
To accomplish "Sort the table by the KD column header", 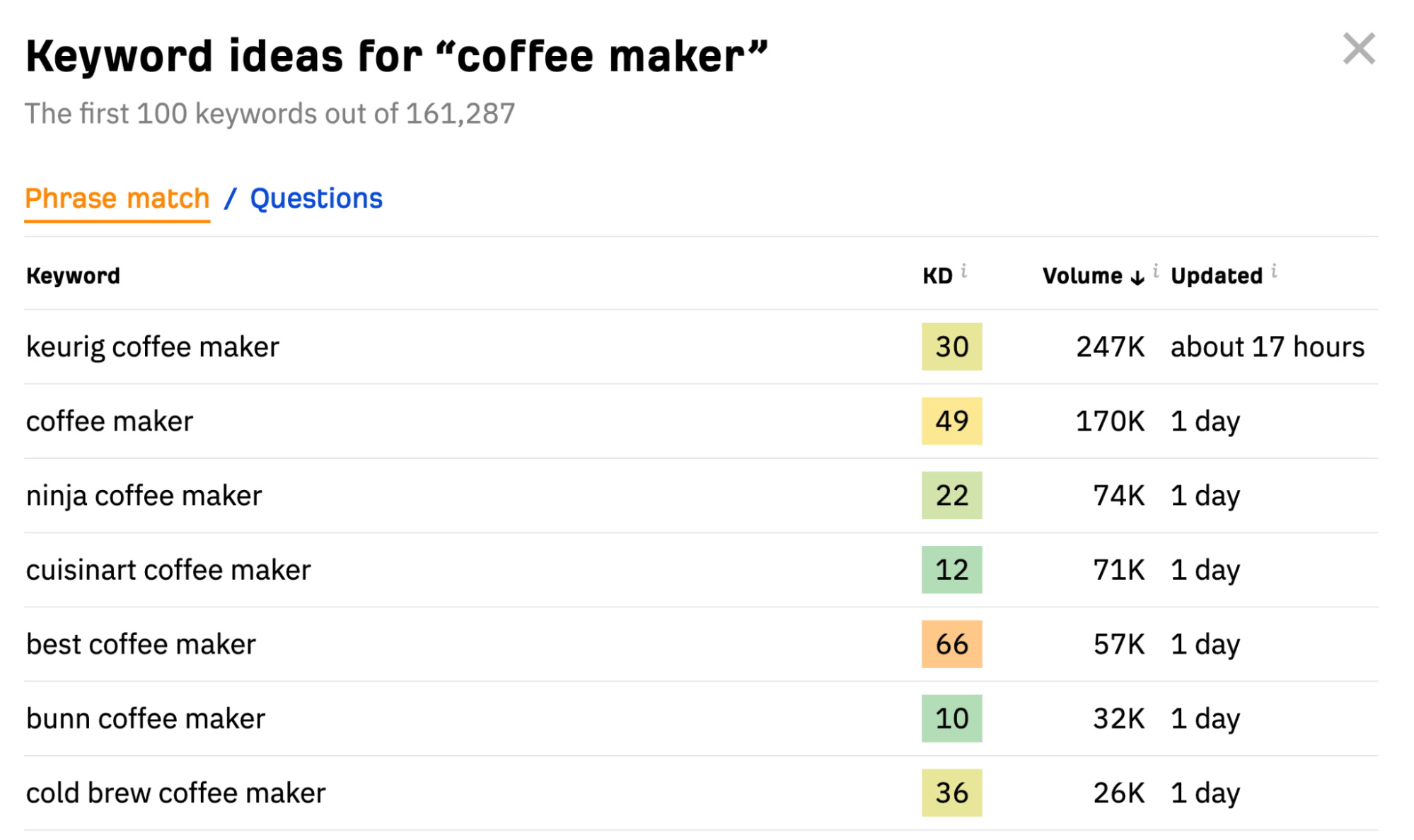I will [x=936, y=276].
